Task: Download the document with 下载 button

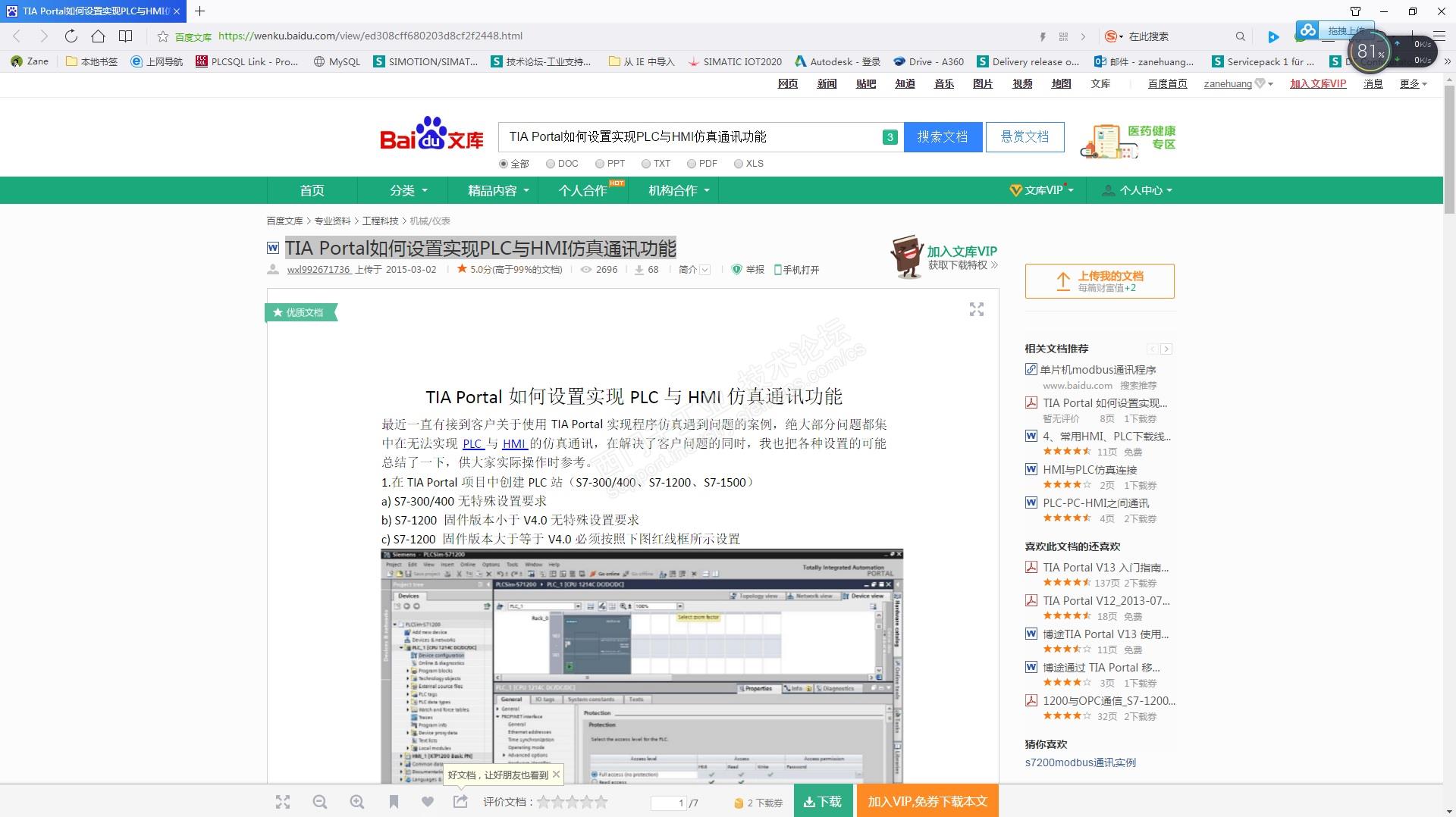Action: pyautogui.click(x=823, y=801)
